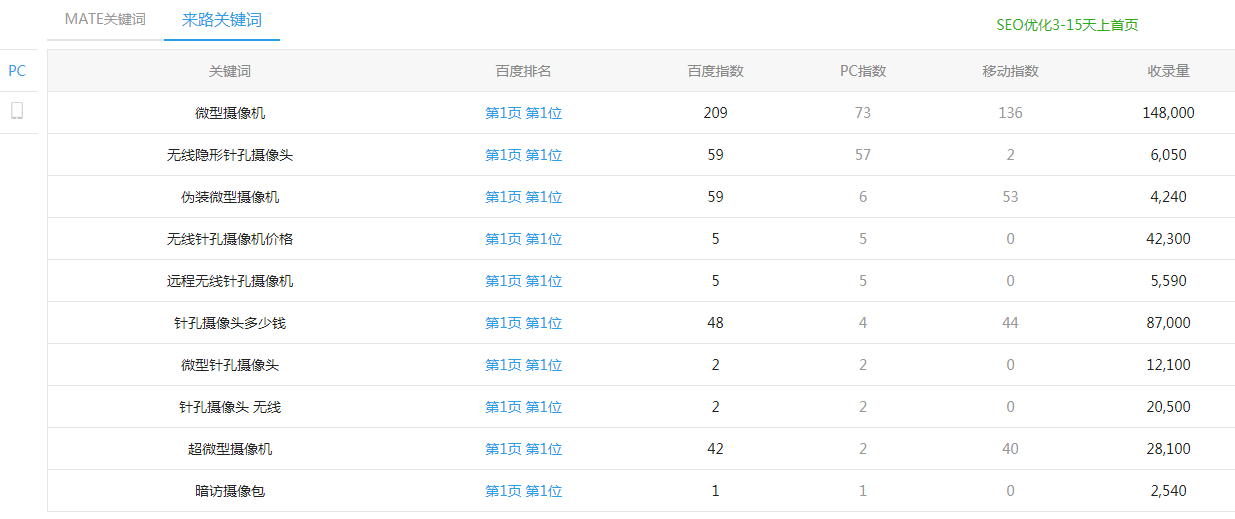Click the mobile index value 53

pos(1011,197)
